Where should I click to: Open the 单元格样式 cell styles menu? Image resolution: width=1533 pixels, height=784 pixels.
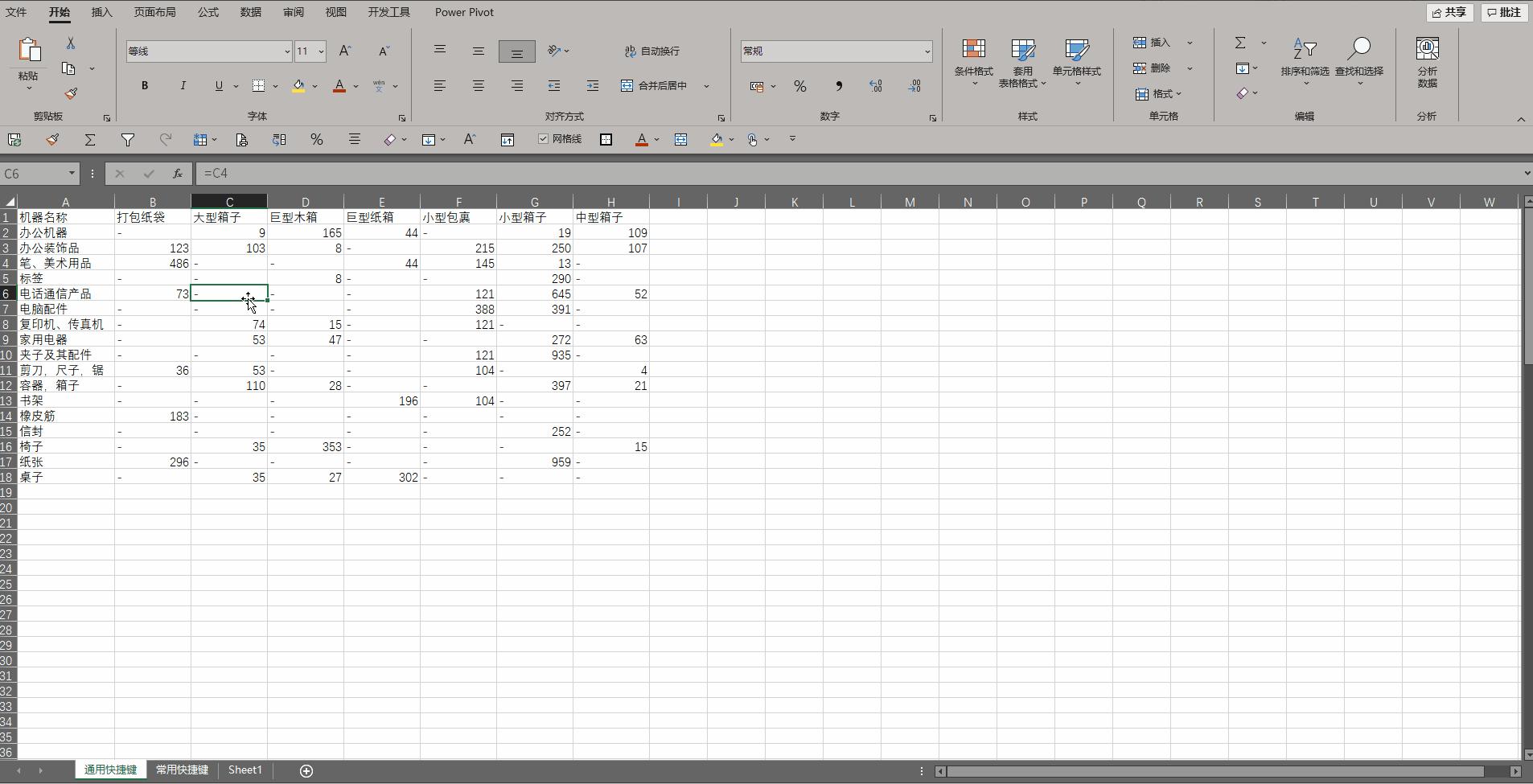pos(1077,62)
